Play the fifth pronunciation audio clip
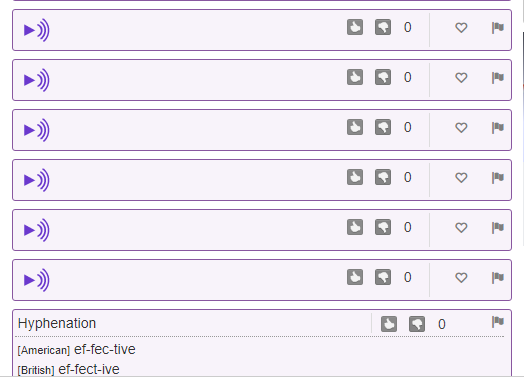Screen dimensions: 524x381 point(37,230)
